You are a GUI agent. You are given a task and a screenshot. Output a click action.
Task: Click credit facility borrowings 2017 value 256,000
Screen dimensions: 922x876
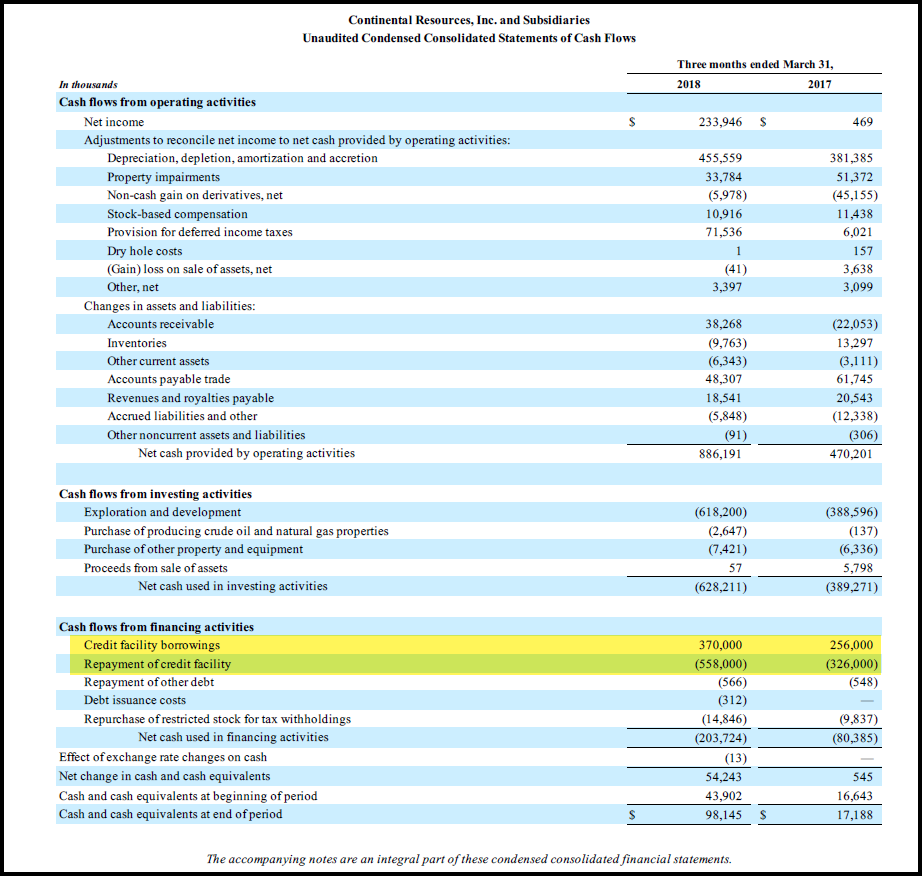(851, 645)
